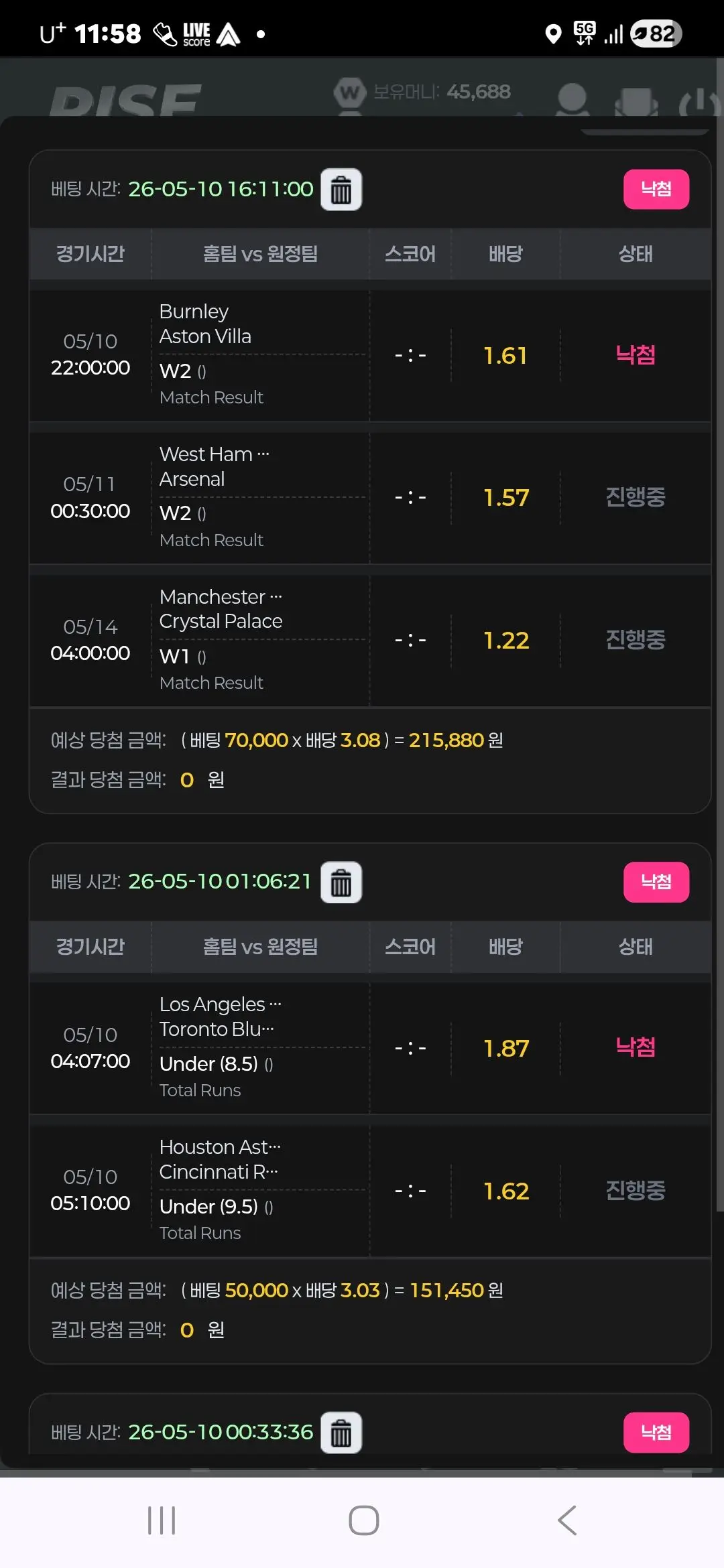
Task: Tap the 낙첨 badge on 16:11:00 bet
Action: point(656,190)
